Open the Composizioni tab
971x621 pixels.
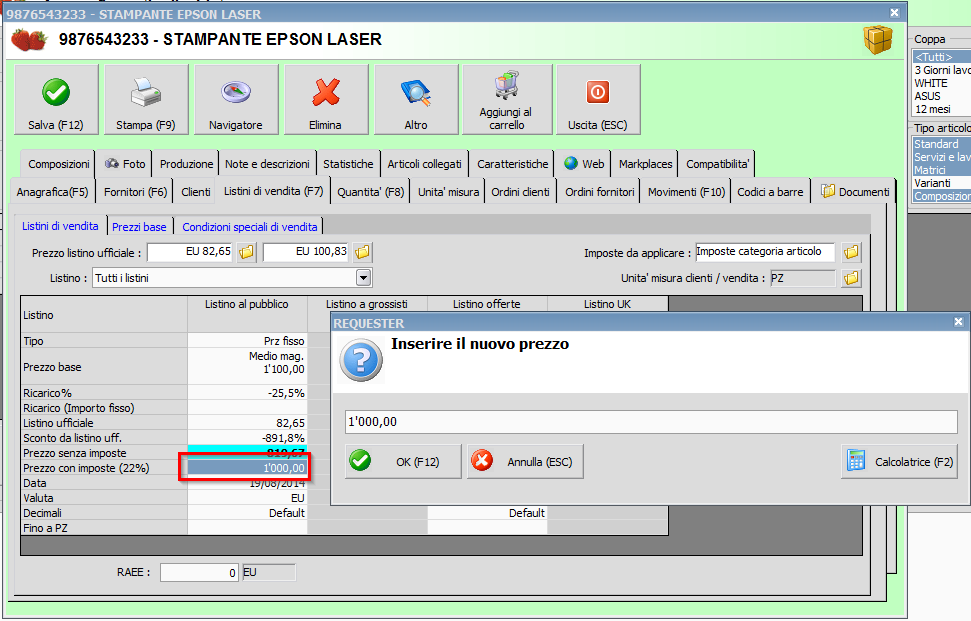[59, 164]
